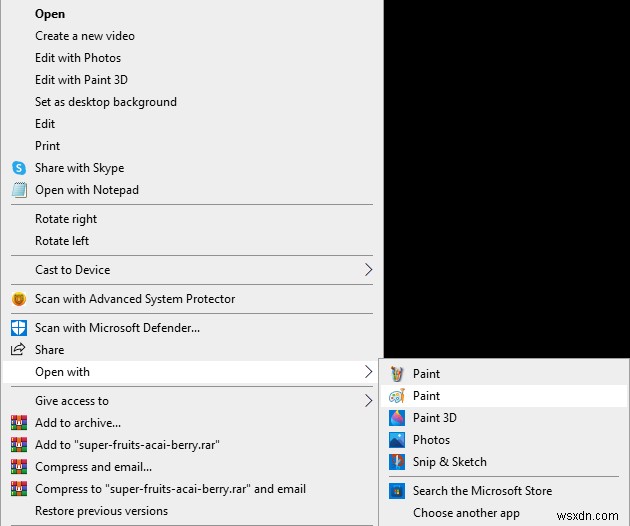Click WinRAR icon beside Add to "super-fruits-acai-berry.rar"
Screen dimensions: 630x526
19,445
